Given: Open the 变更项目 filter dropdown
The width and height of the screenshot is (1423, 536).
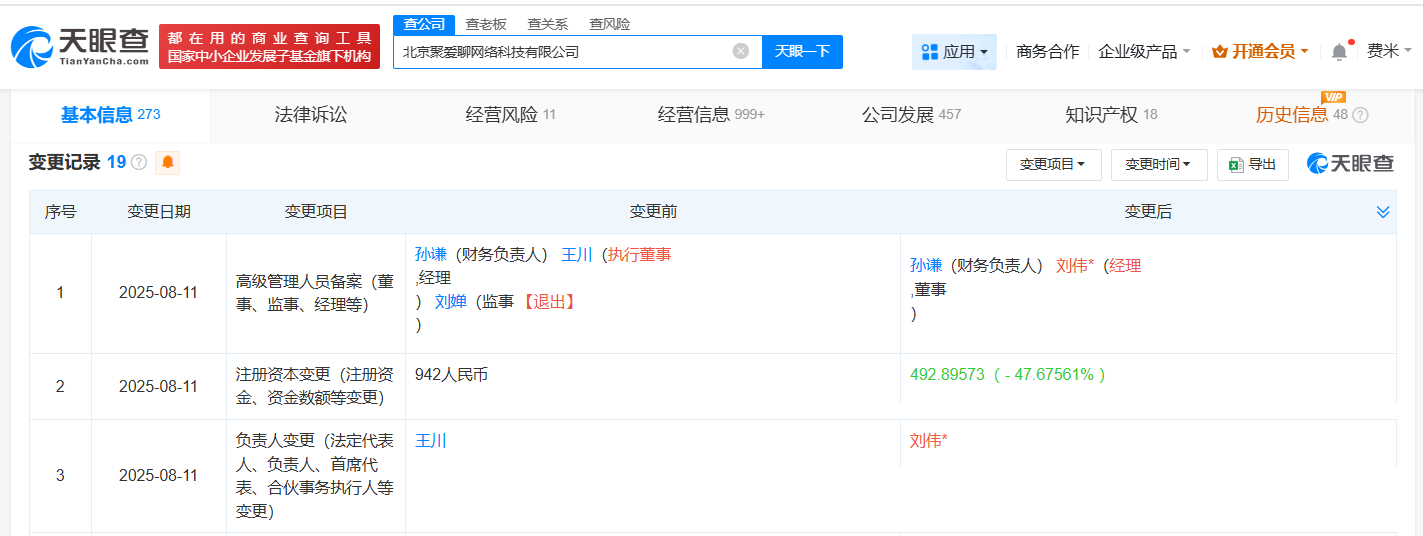Looking at the screenshot, I should coord(1053,164).
